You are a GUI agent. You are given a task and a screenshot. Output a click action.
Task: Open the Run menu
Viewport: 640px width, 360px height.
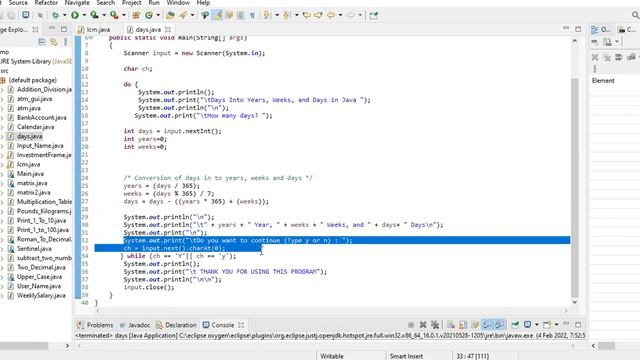tap(154, 3)
